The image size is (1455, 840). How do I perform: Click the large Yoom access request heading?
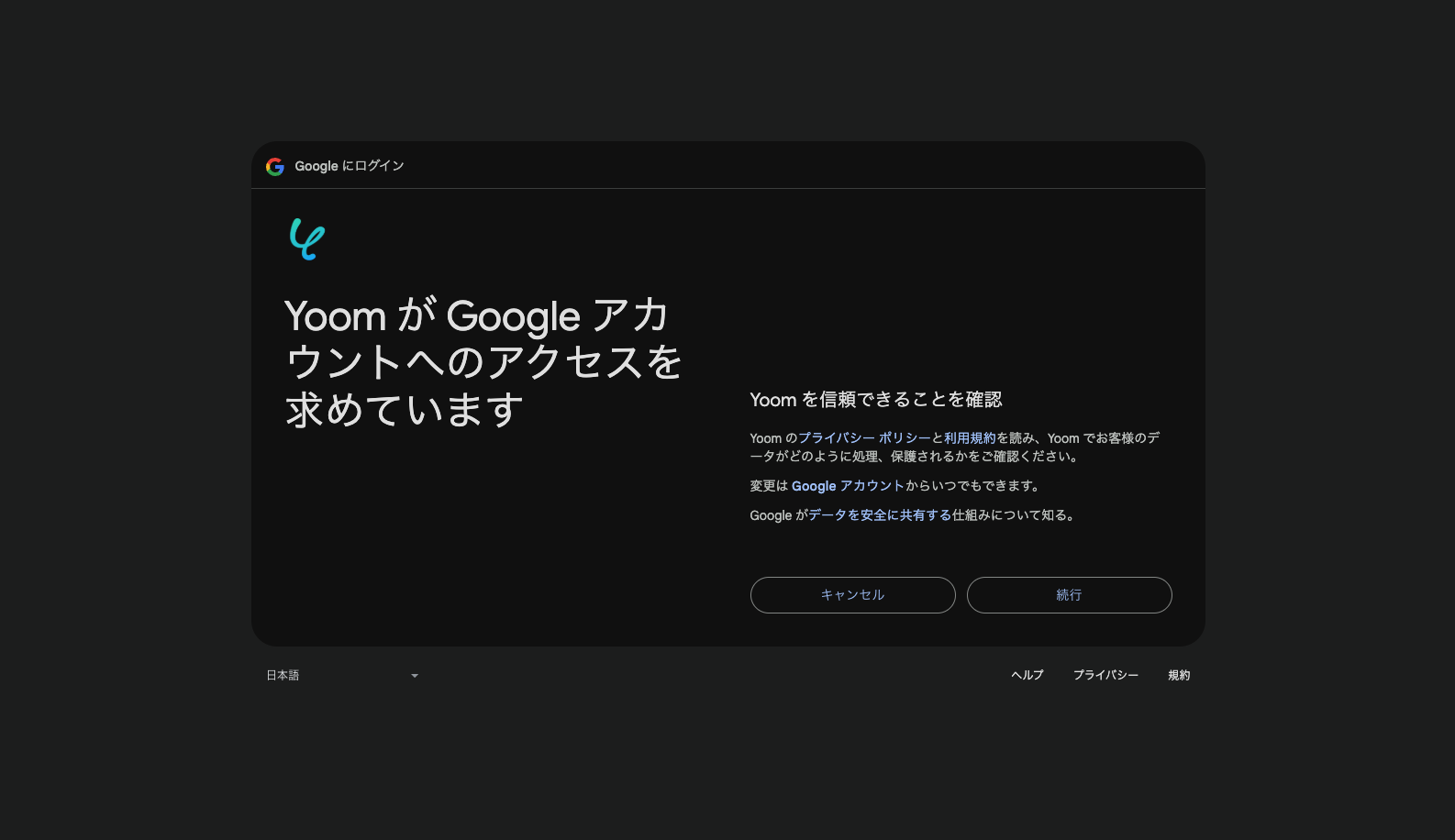coord(483,362)
